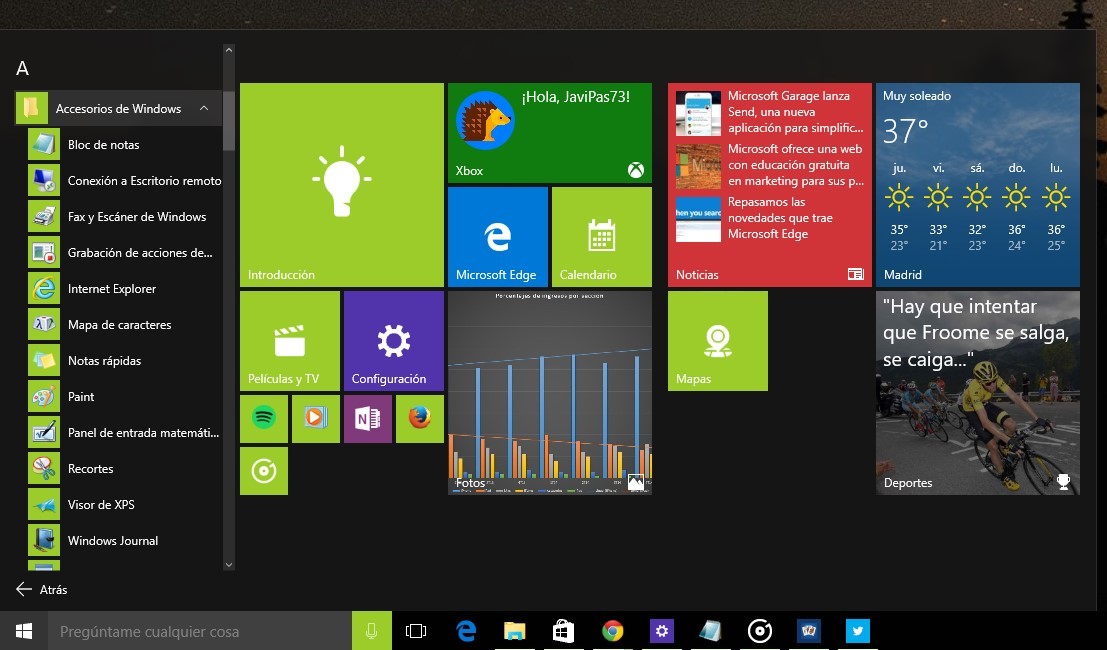
Task: Go back with the Atrás button
Action: click(42, 589)
